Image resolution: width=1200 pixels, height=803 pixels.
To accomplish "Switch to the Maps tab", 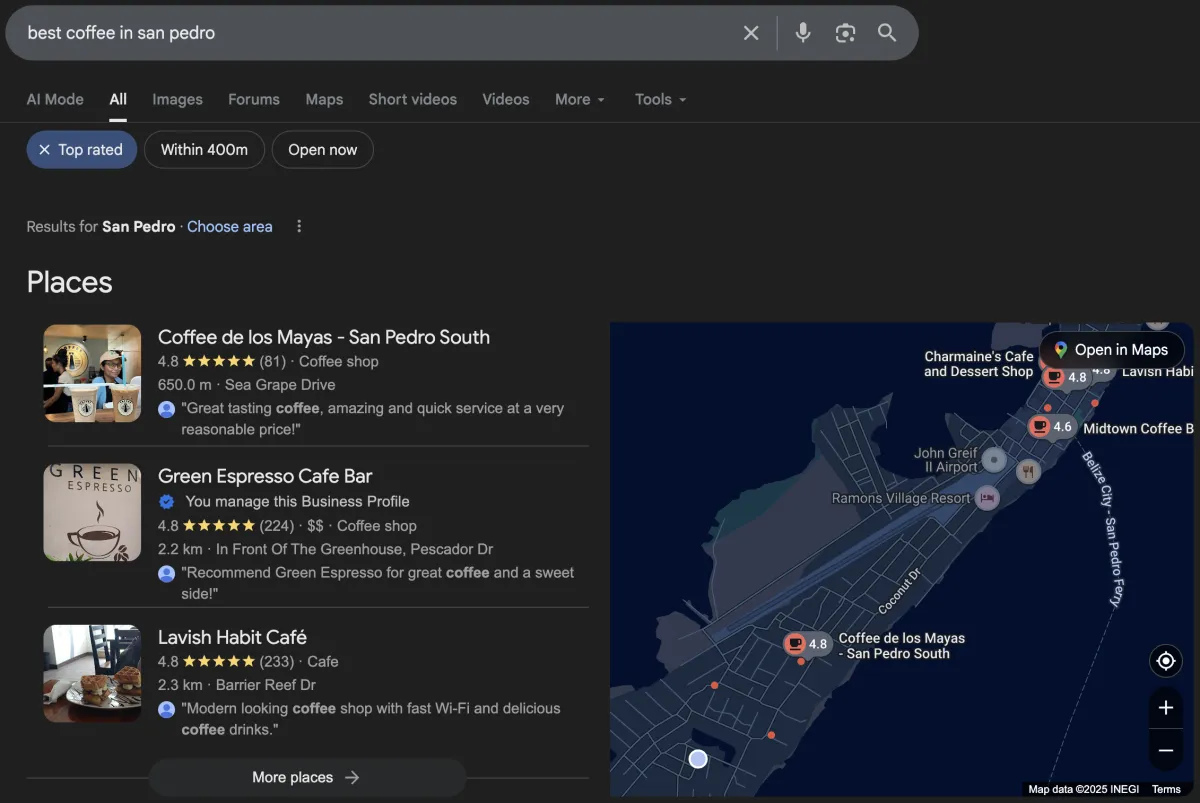I will click(324, 99).
